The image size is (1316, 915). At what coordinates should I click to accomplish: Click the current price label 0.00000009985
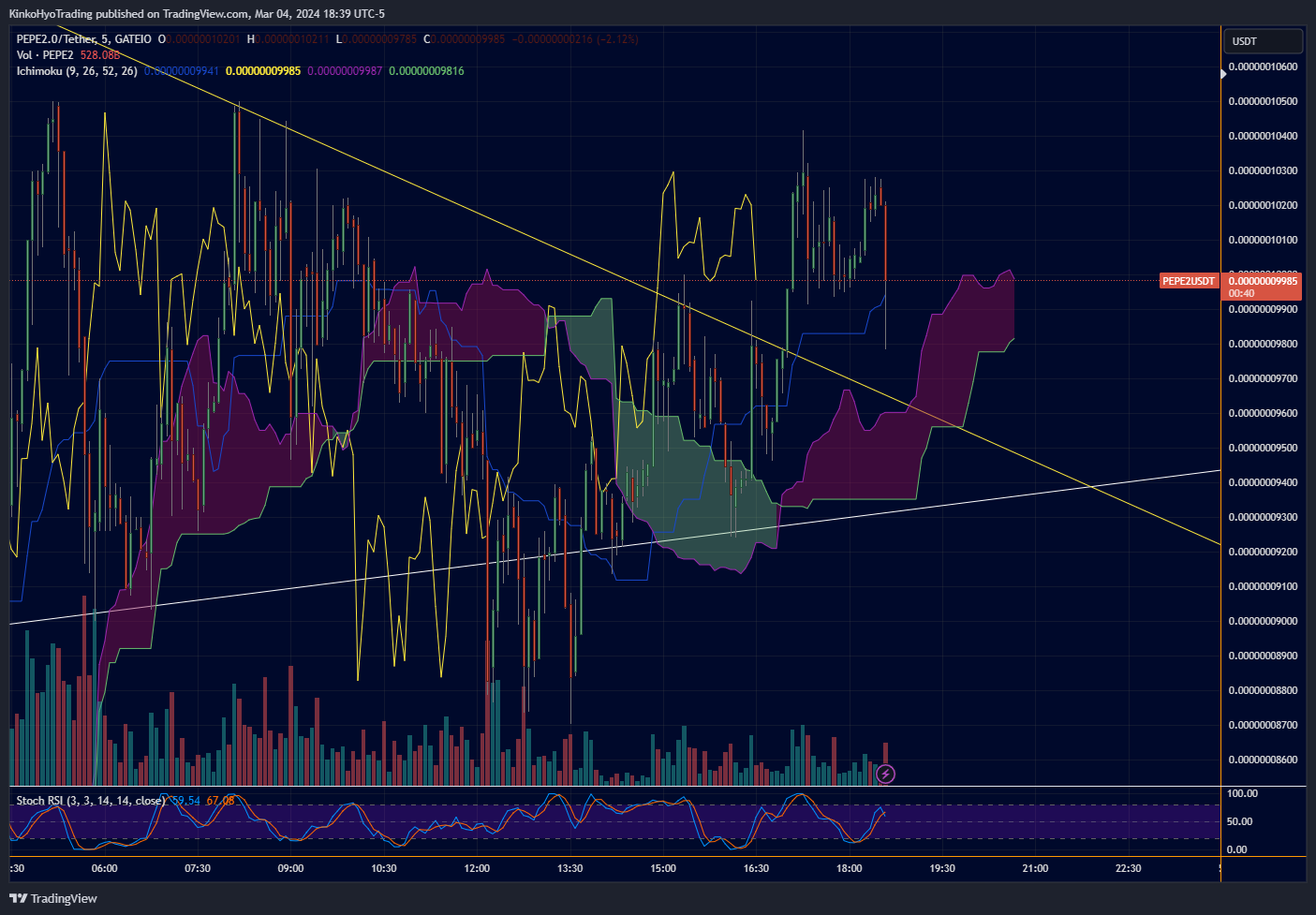tap(1264, 281)
